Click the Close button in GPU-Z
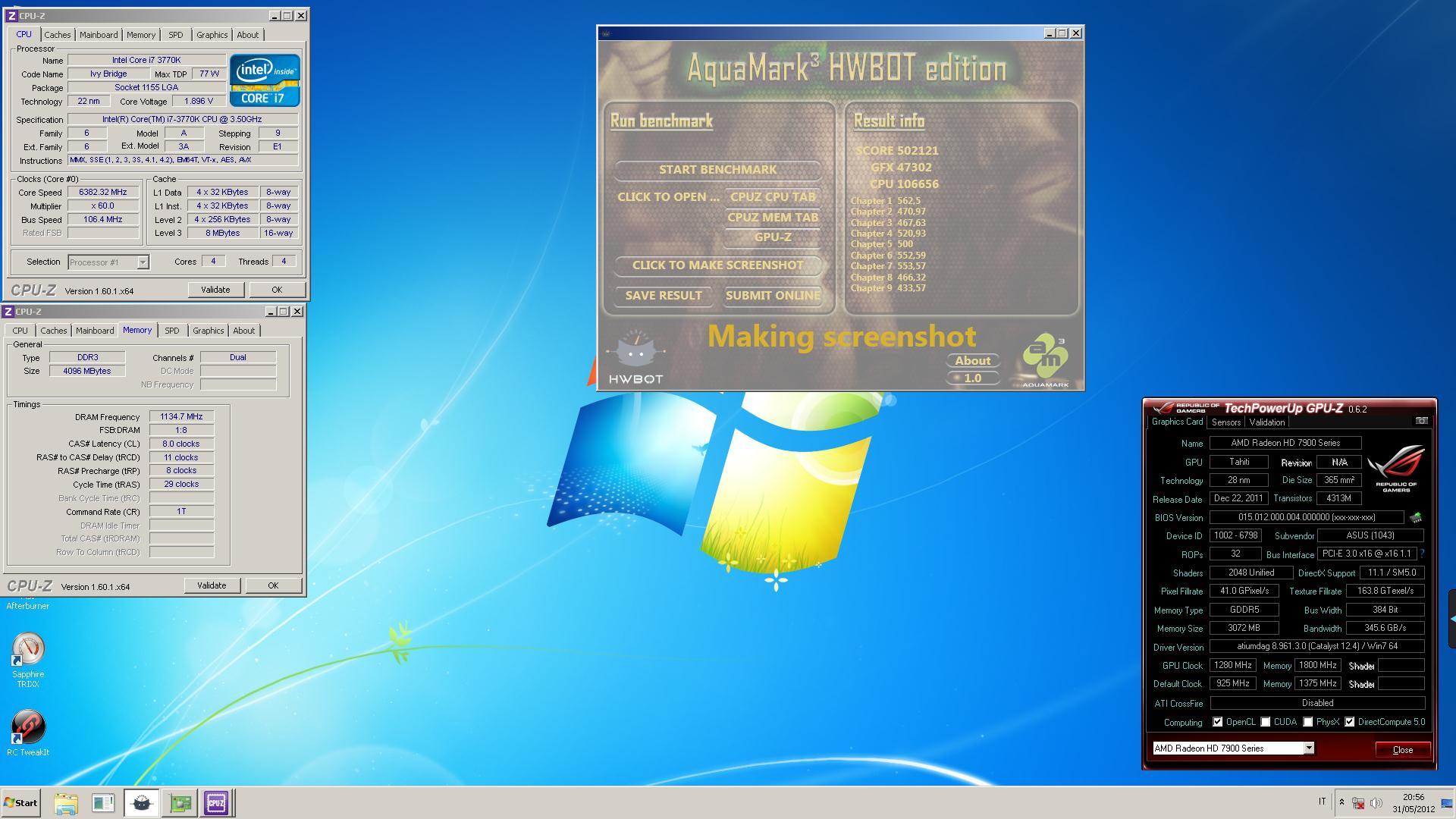Screen dimensions: 1456x819 (1403, 749)
